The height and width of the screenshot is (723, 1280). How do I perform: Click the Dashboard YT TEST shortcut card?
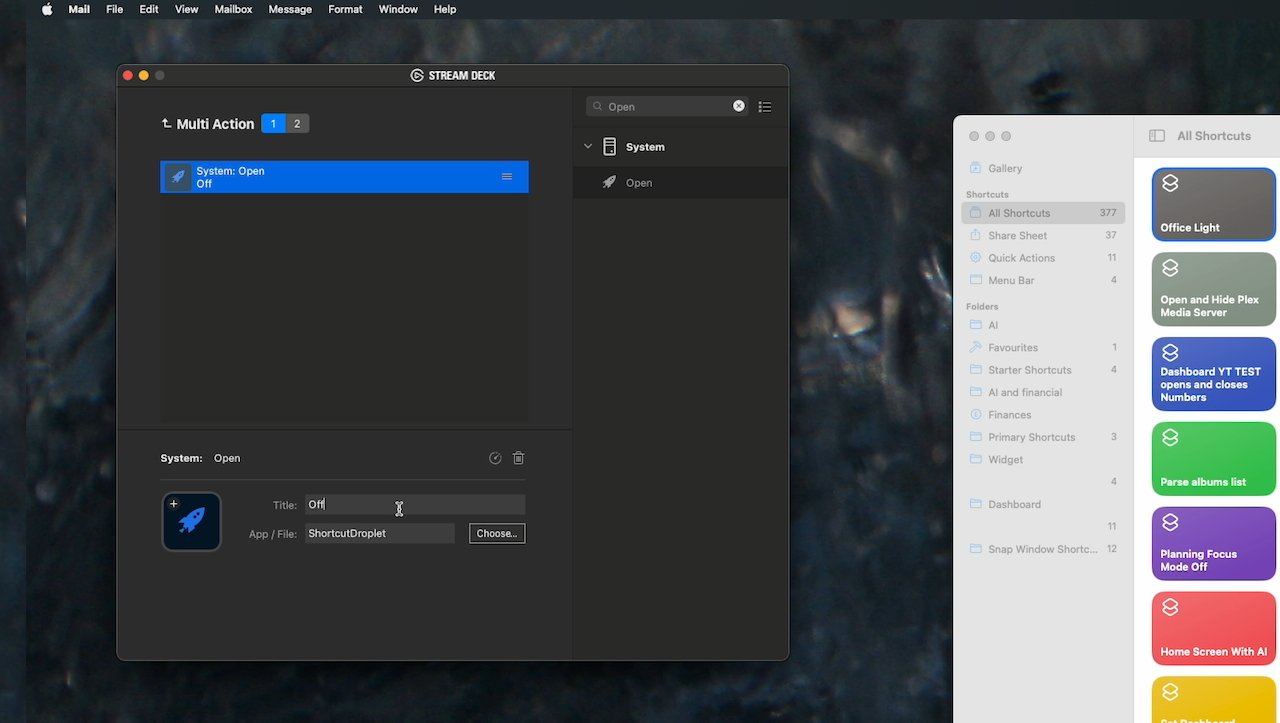[1214, 374]
